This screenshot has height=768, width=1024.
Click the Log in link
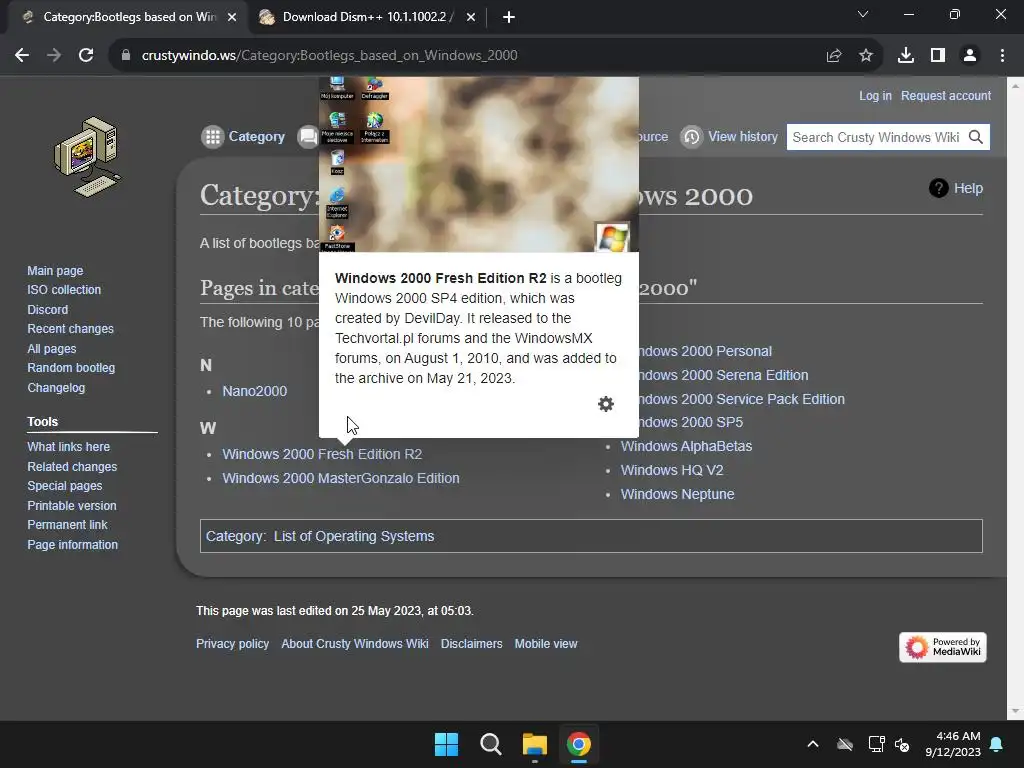(x=875, y=96)
